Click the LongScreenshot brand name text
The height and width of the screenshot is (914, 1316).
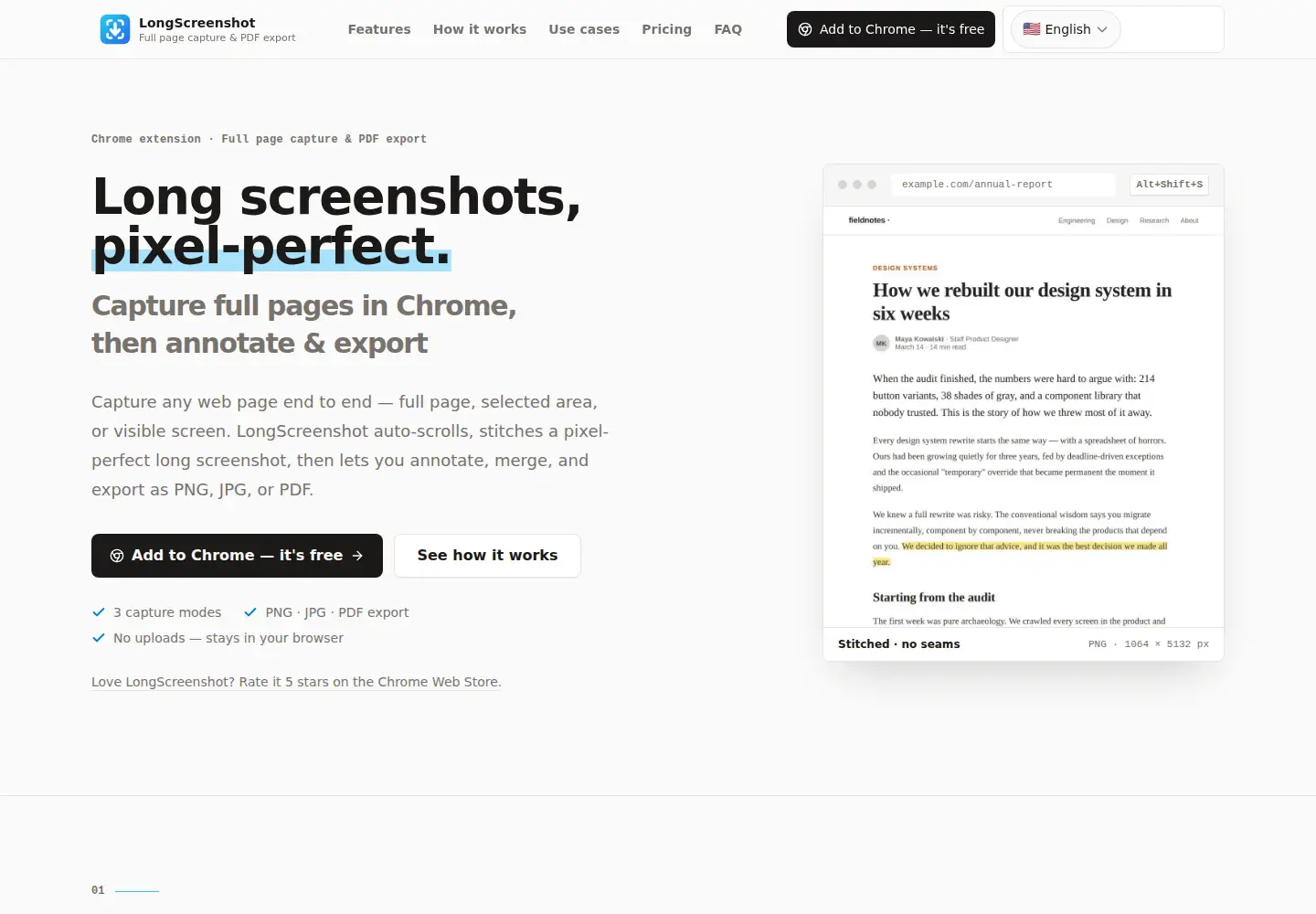197,23
